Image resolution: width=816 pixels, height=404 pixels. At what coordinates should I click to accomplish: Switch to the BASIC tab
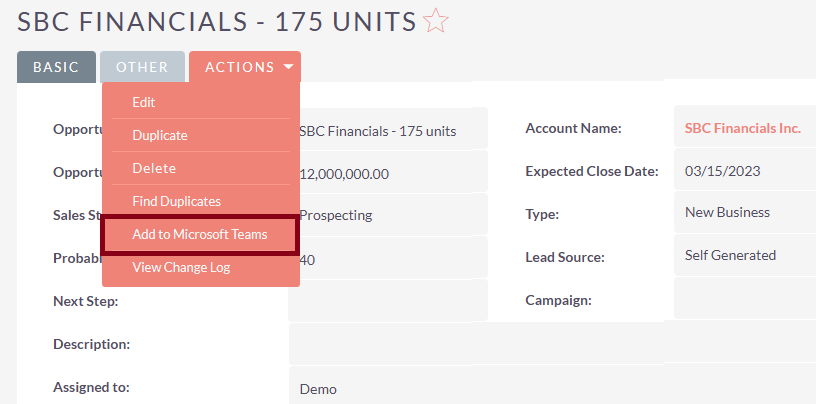click(x=56, y=67)
